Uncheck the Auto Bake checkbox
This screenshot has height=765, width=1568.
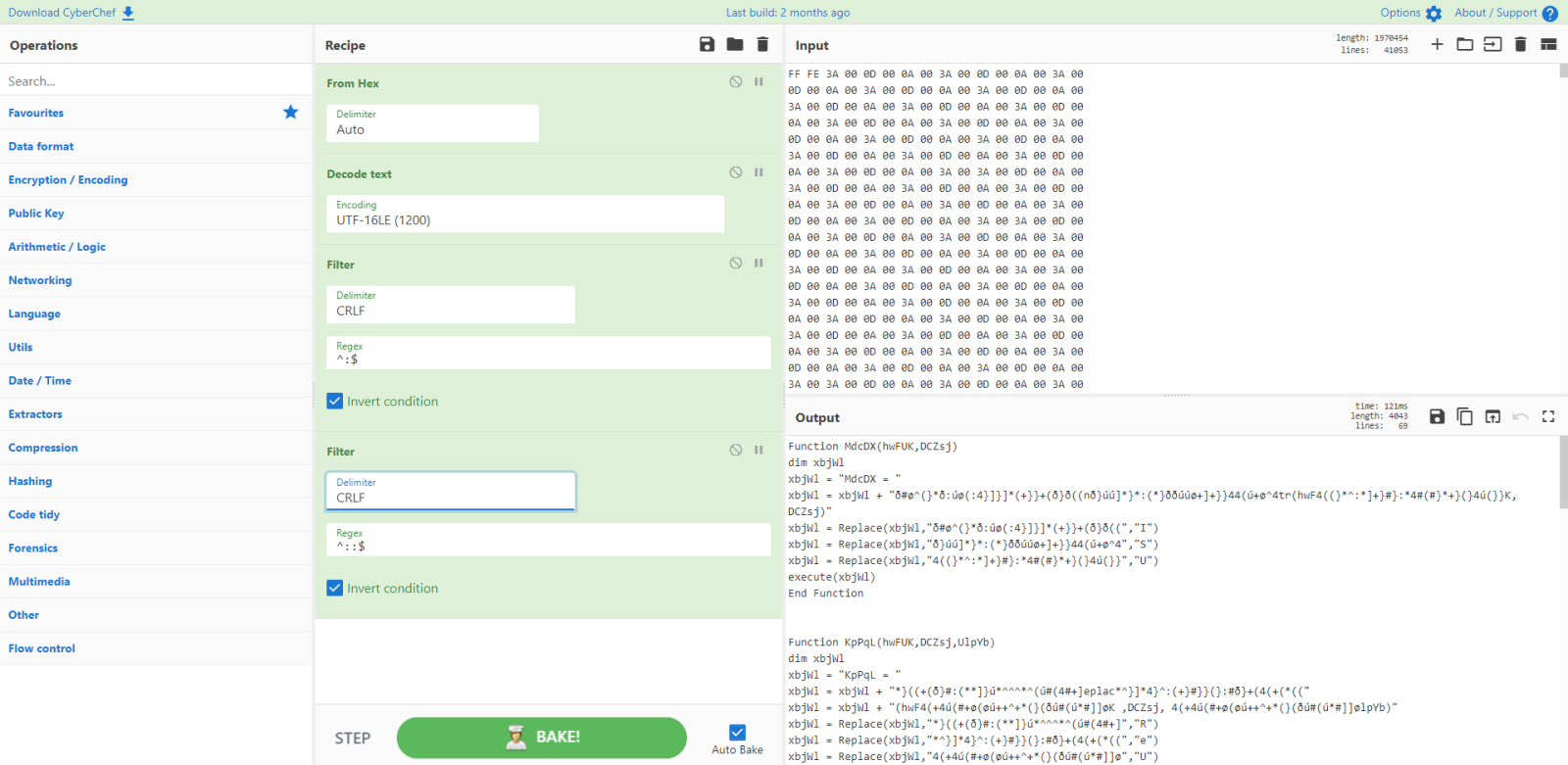737,733
